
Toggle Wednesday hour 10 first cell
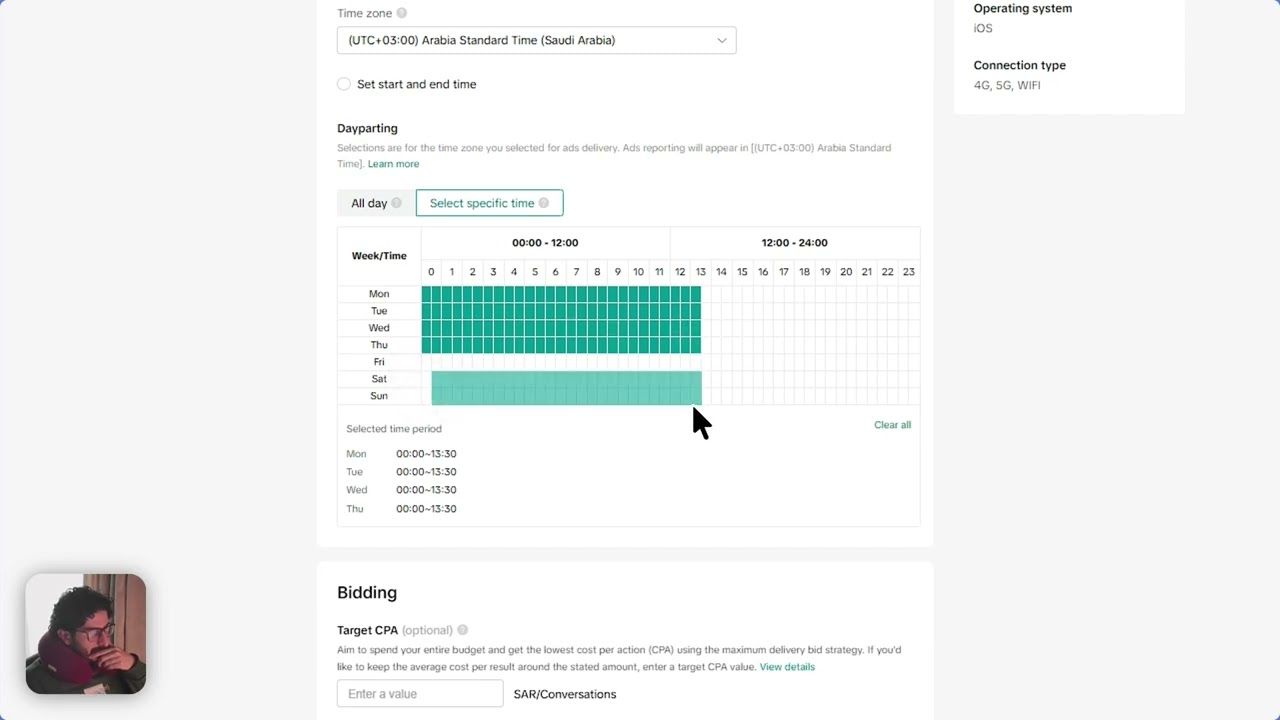tap(634, 328)
